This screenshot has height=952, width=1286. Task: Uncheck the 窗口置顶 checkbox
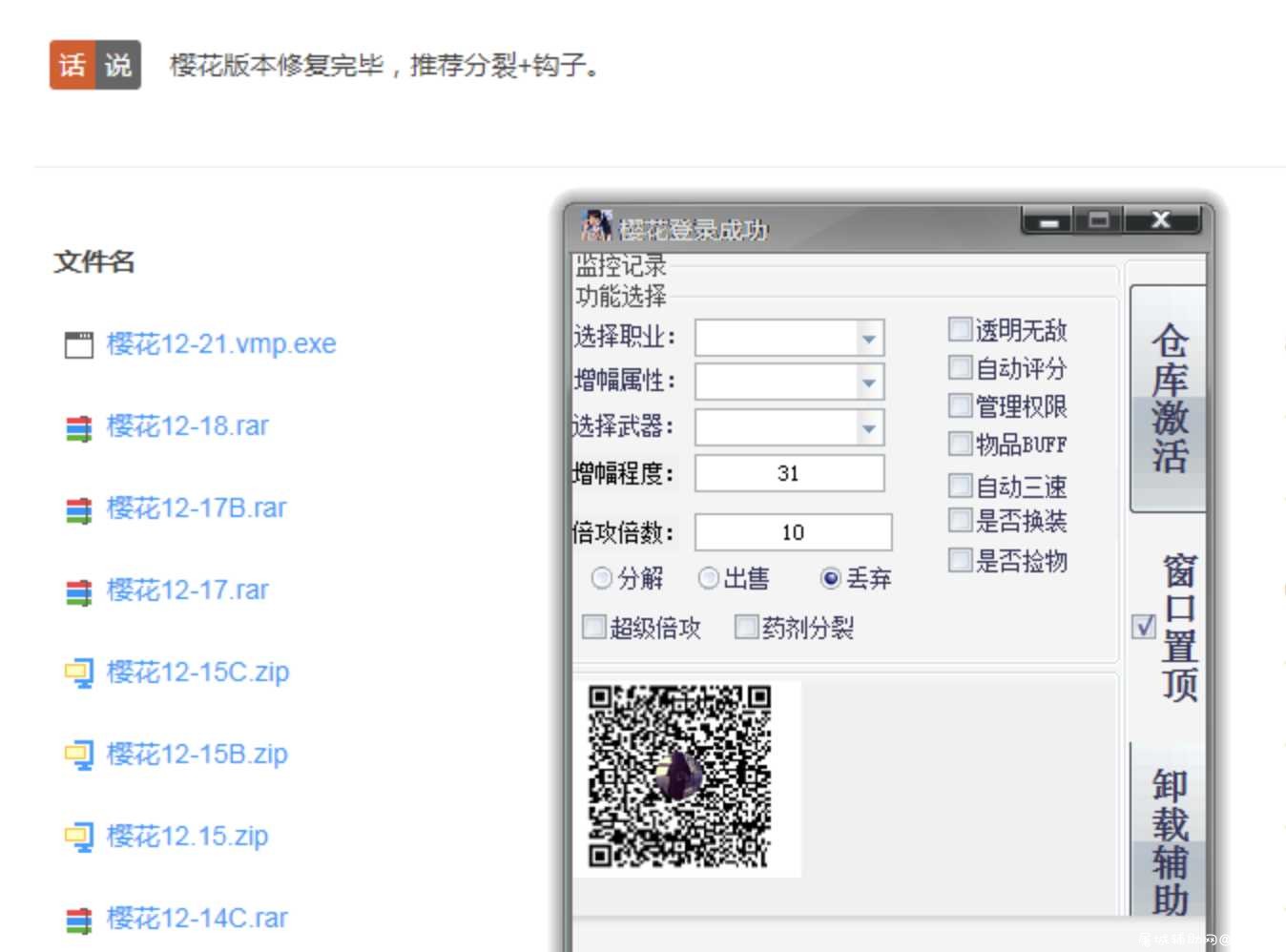pyautogui.click(x=1144, y=627)
